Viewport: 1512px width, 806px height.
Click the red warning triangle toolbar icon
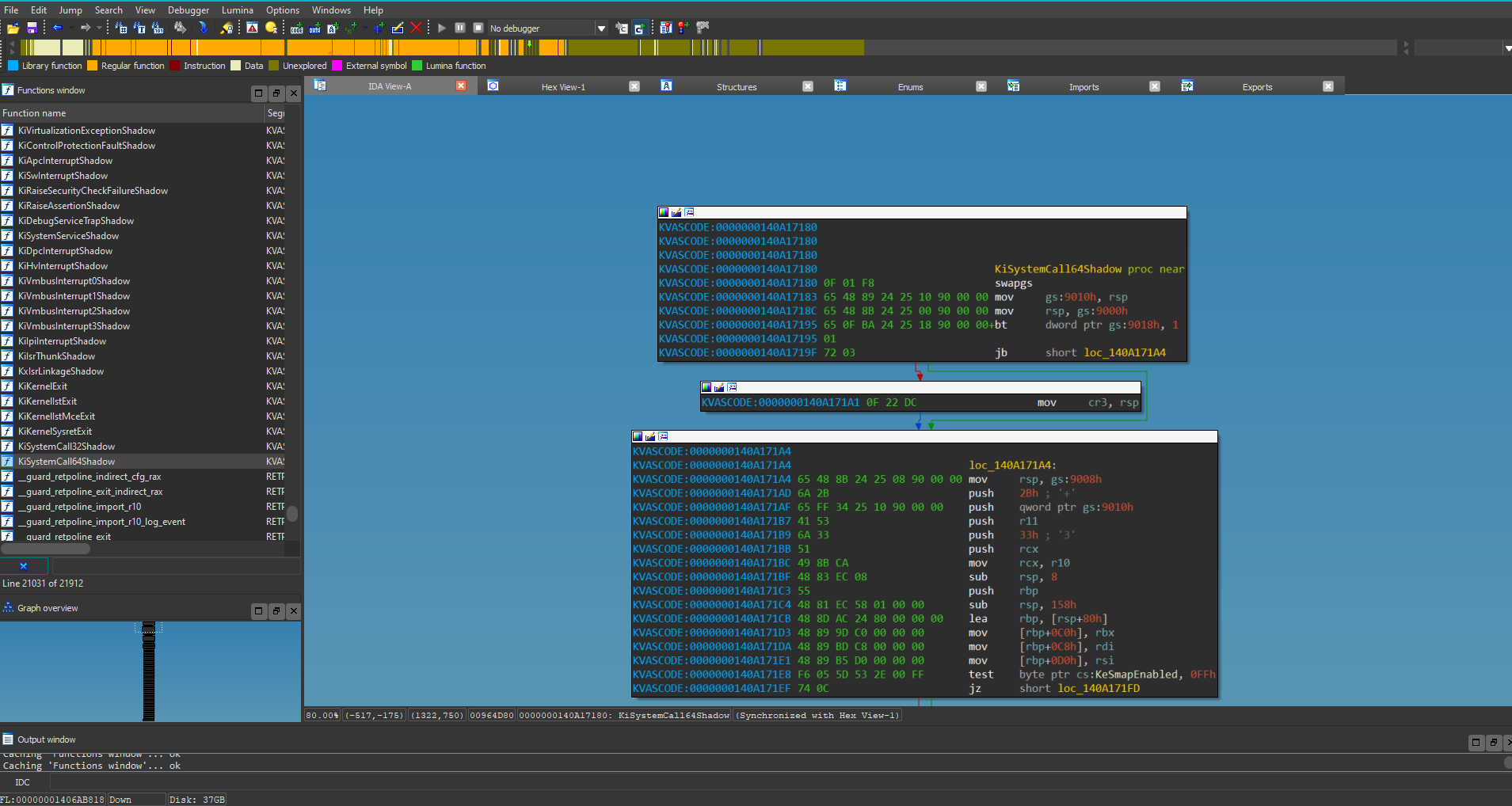252,28
